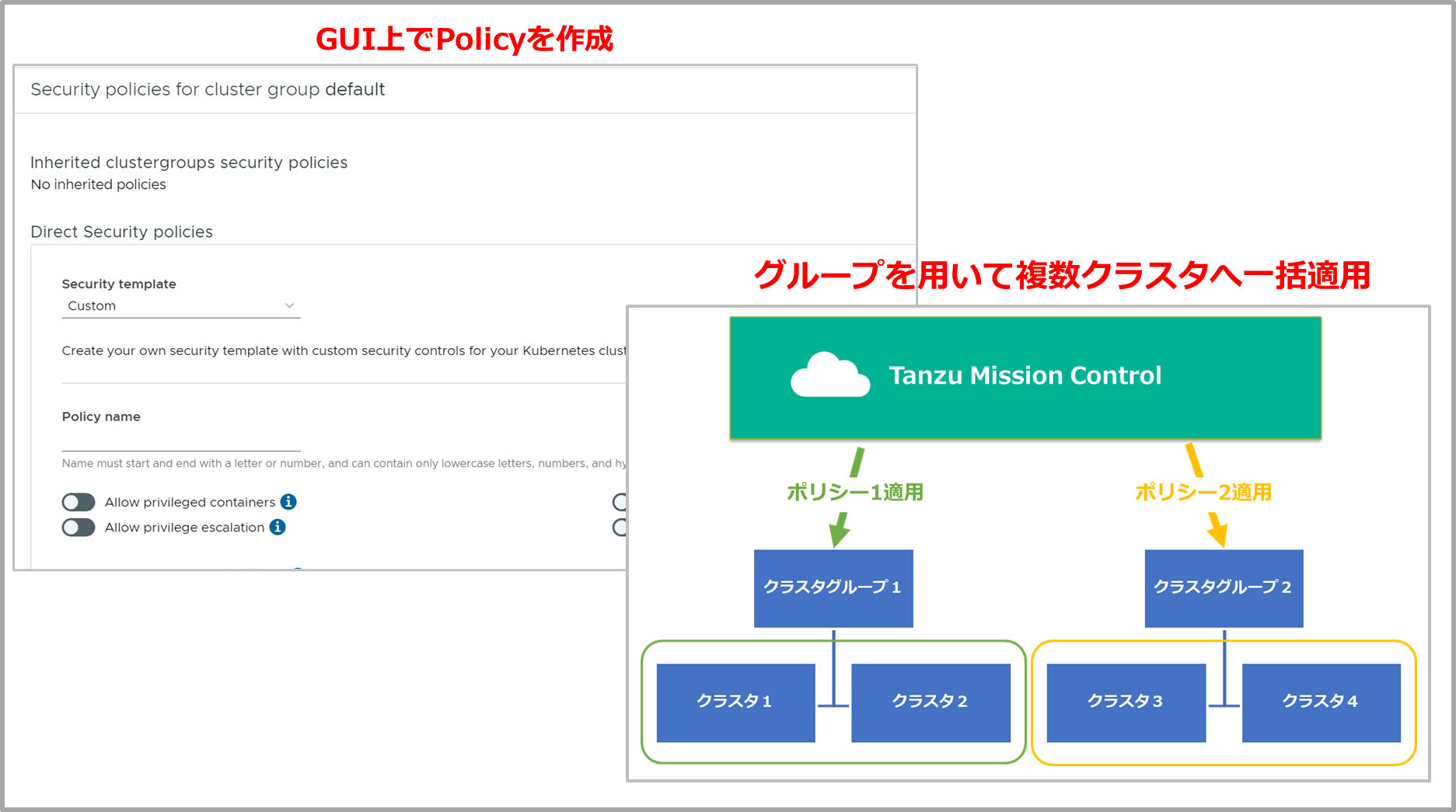The image size is (1456, 812).
Task: Click the ポリシー2適用 label
Action: (1203, 493)
